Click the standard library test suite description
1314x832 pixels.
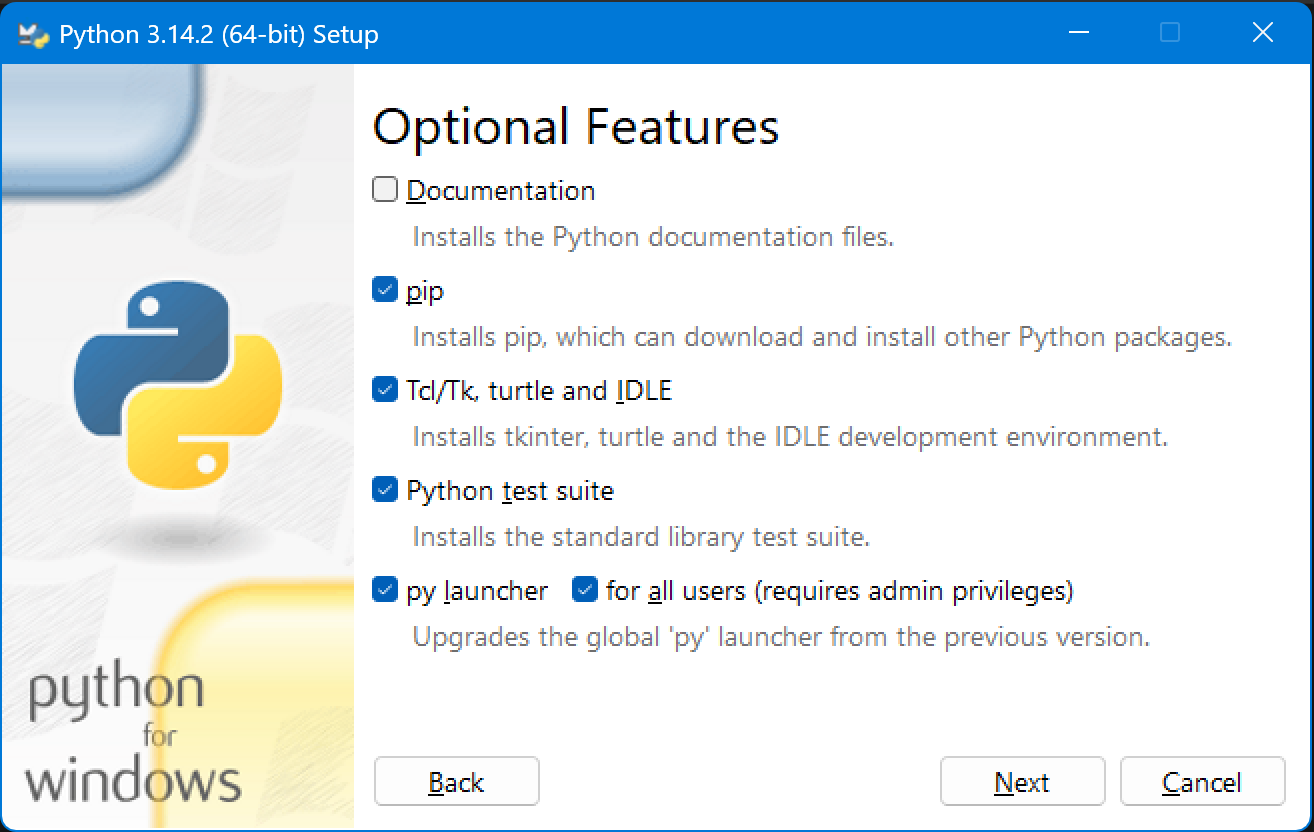click(x=641, y=537)
